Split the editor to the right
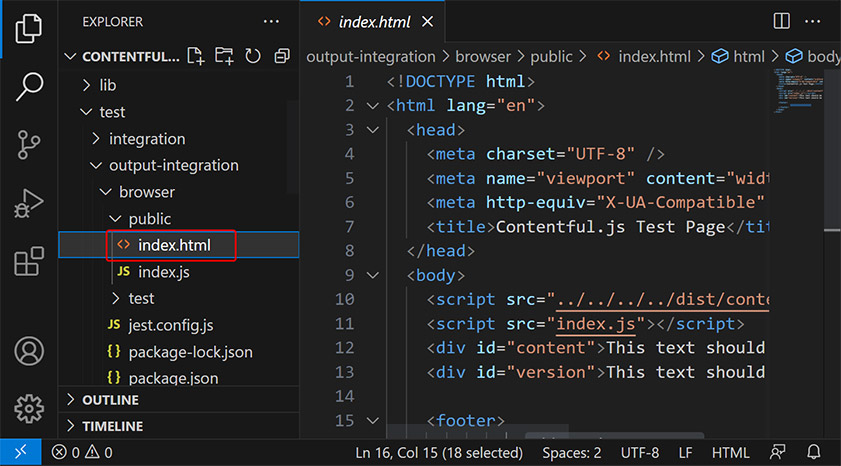The height and width of the screenshot is (466, 841). click(x=781, y=21)
